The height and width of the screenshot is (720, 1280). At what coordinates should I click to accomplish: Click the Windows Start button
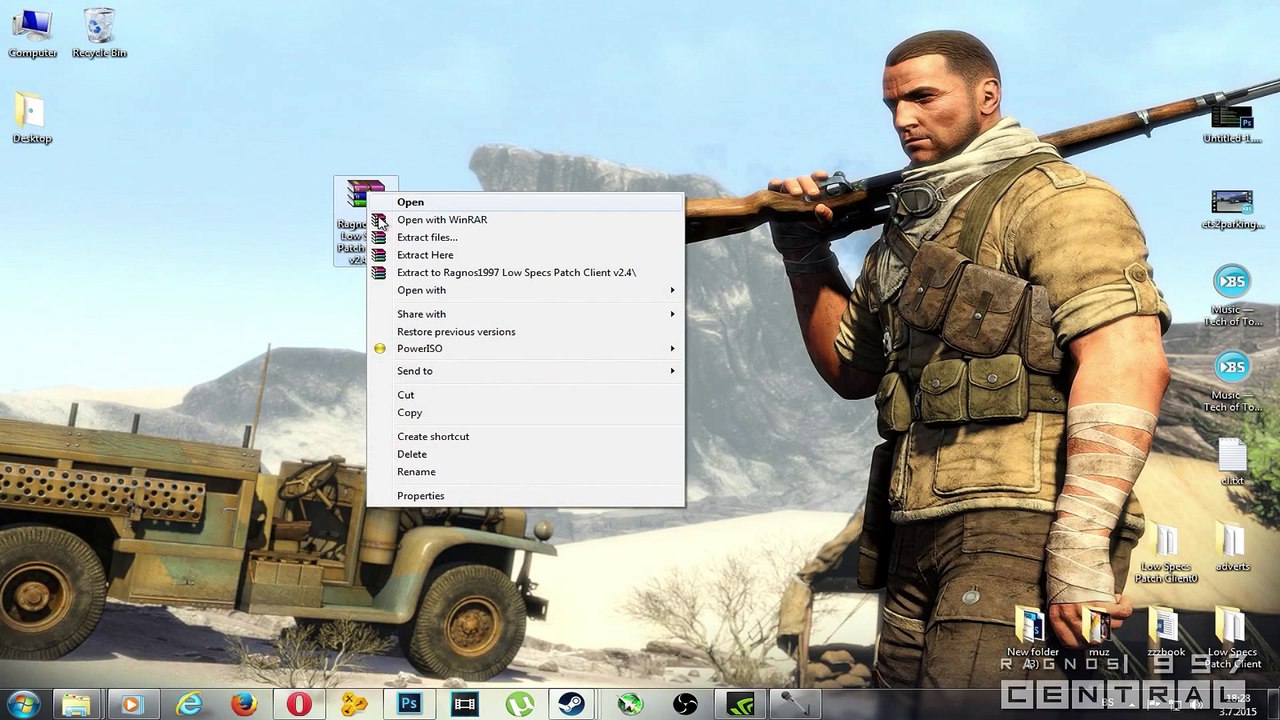point(22,703)
